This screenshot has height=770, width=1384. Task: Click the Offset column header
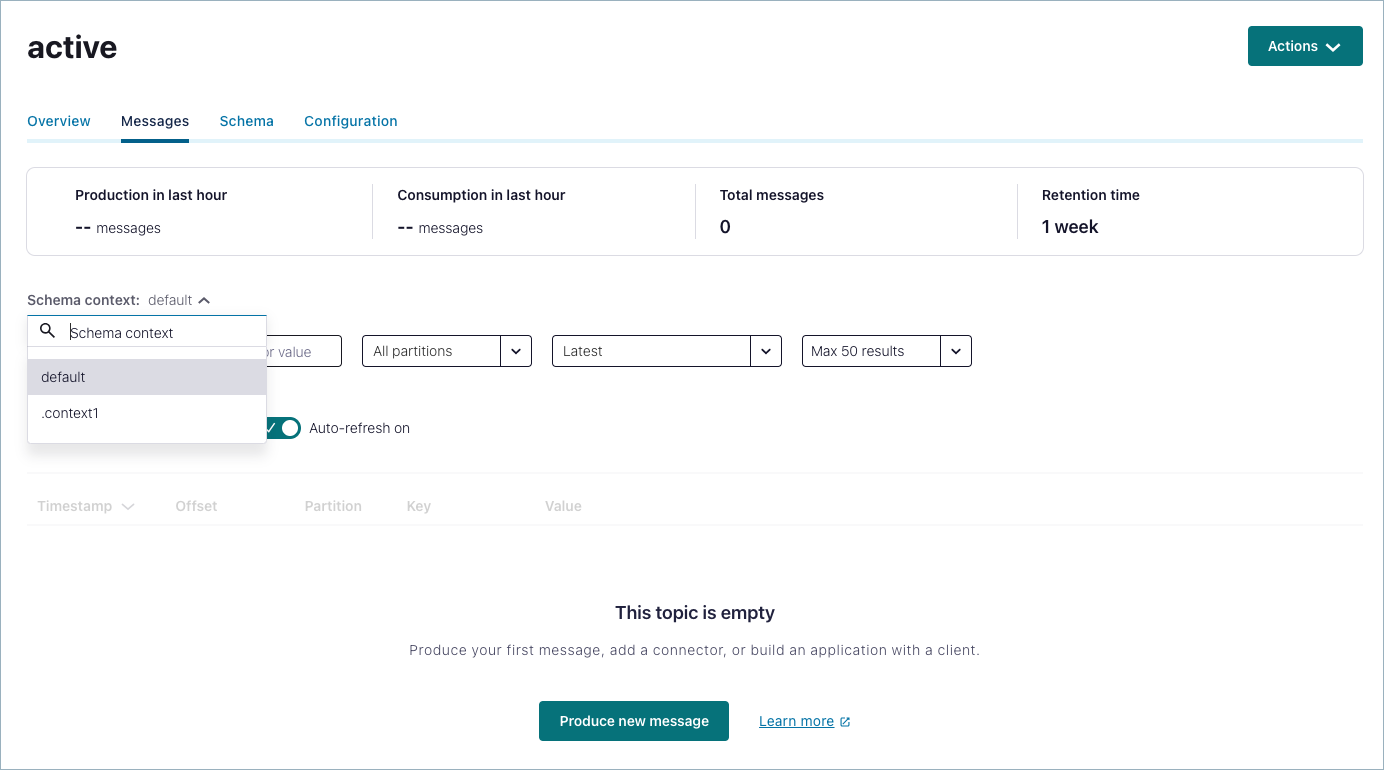click(196, 506)
